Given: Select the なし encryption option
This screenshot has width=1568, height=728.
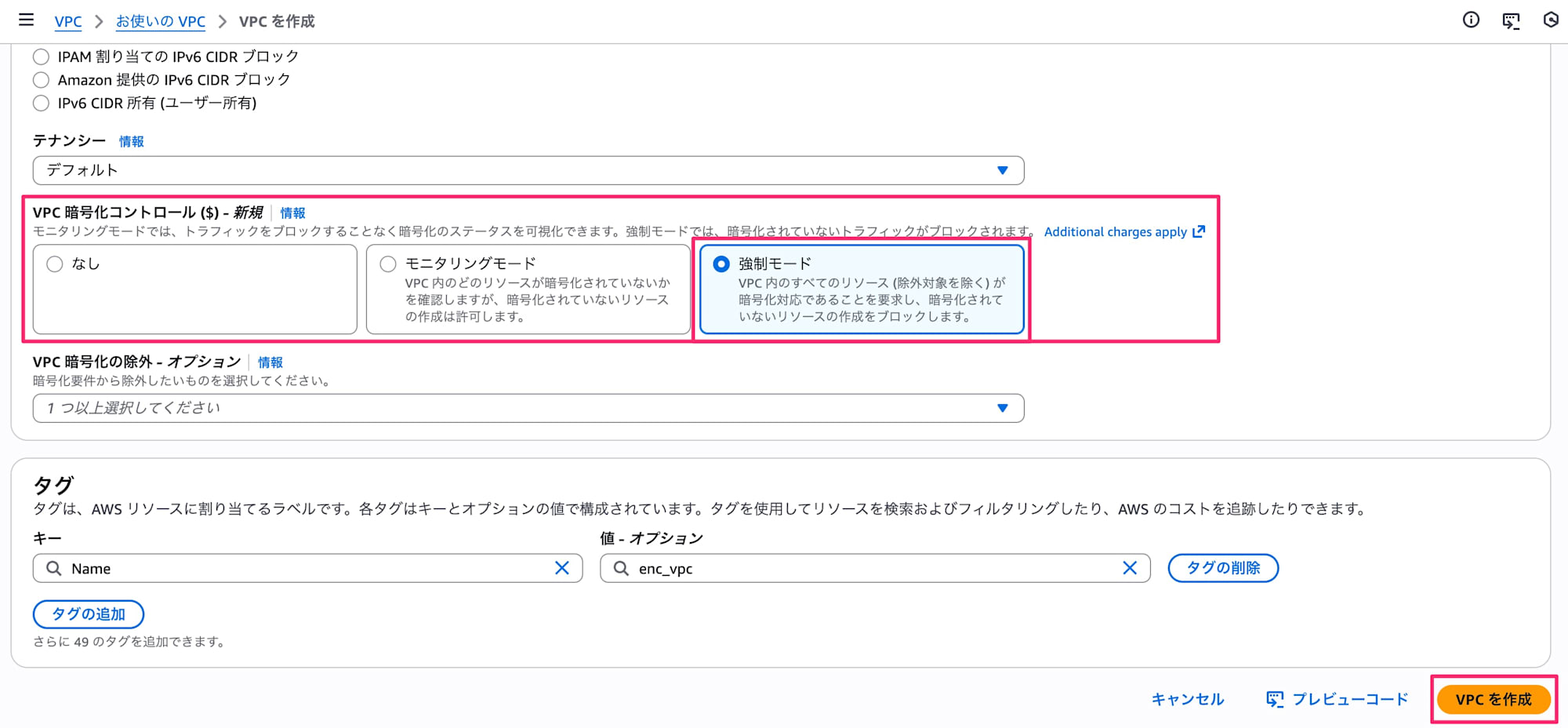Looking at the screenshot, I should [53, 264].
